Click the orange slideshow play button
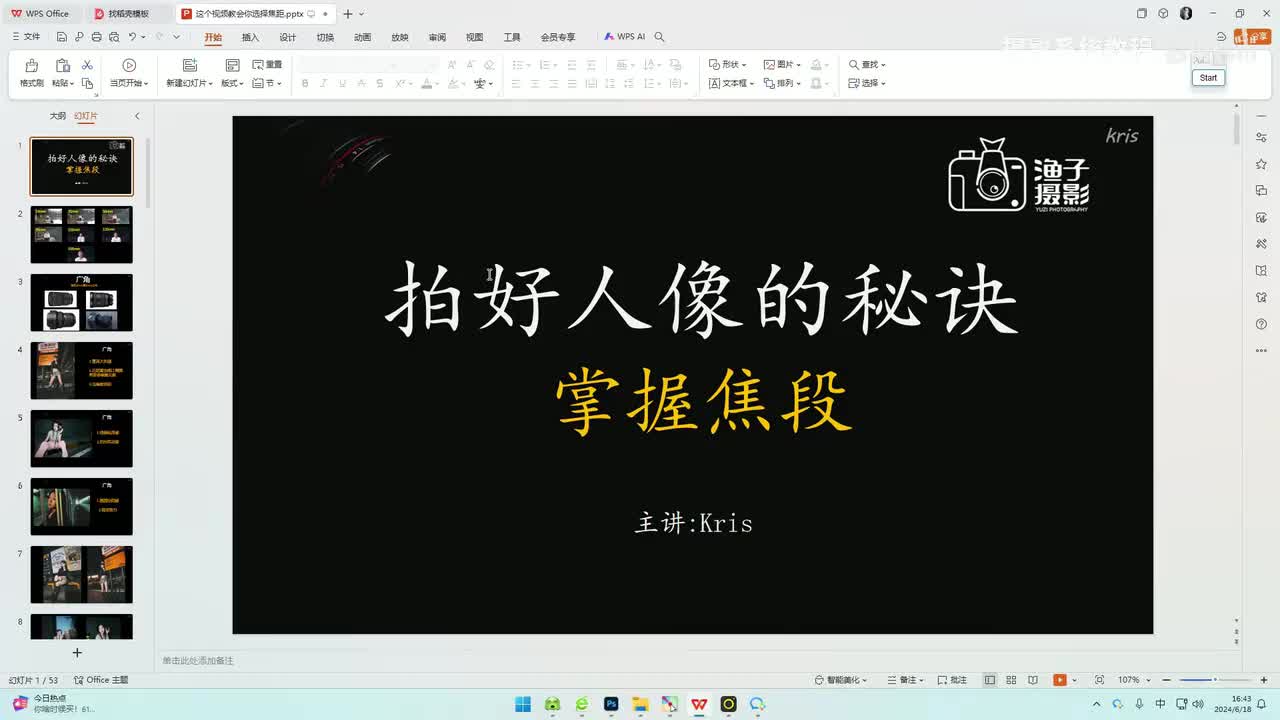 (1059, 680)
